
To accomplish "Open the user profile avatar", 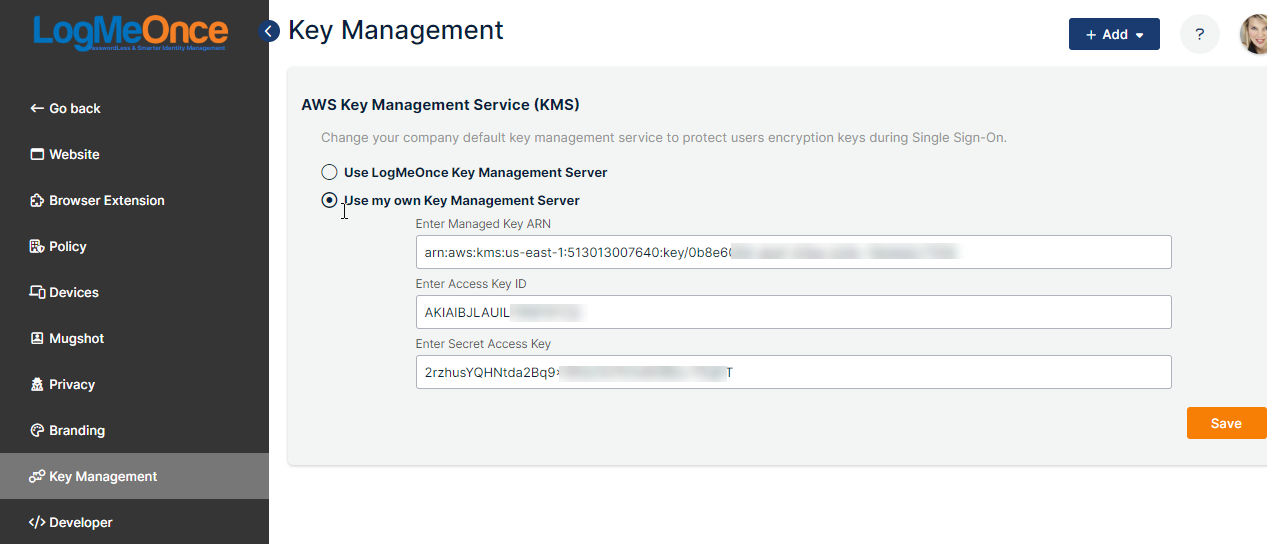I will tap(1254, 34).
